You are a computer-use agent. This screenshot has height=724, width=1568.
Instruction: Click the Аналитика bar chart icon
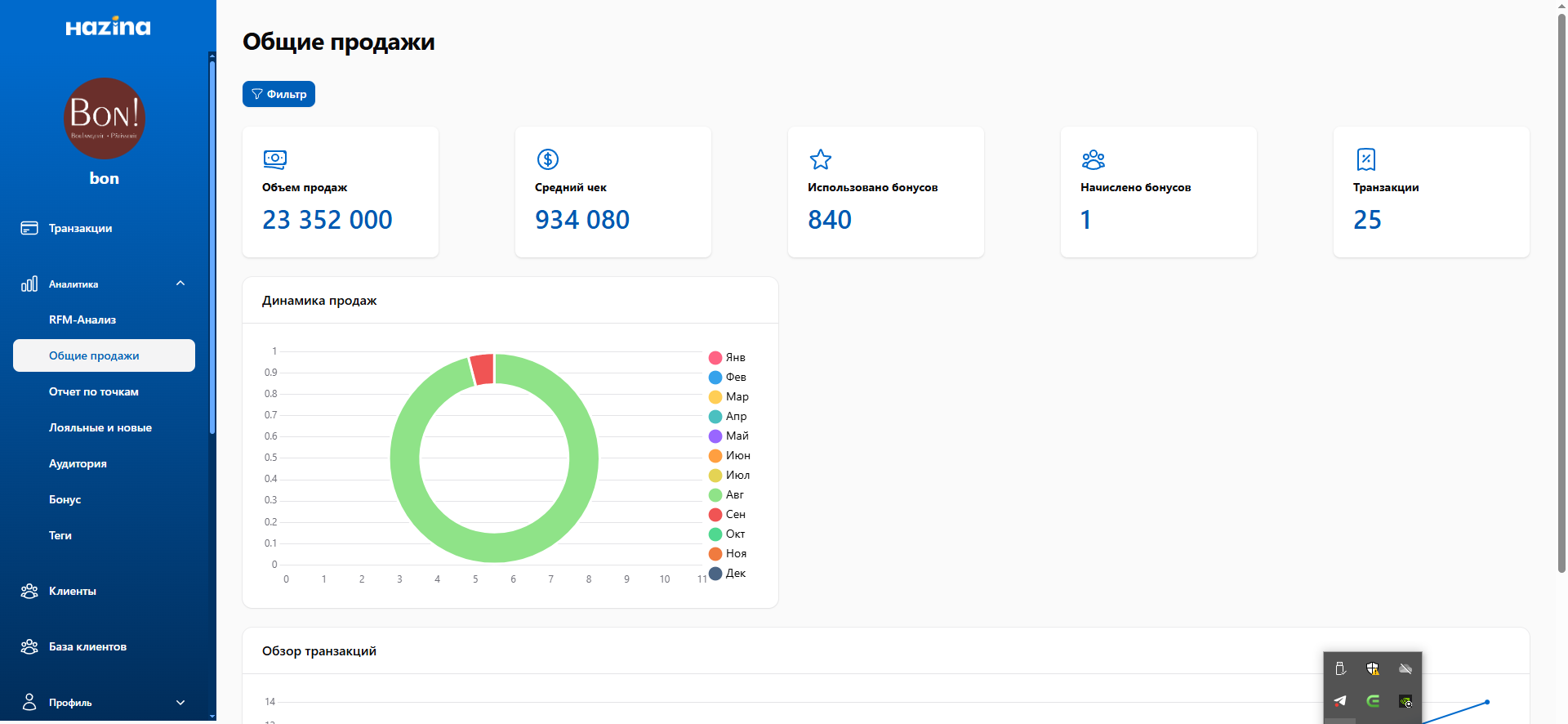pyautogui.click(x=29, y=284)
